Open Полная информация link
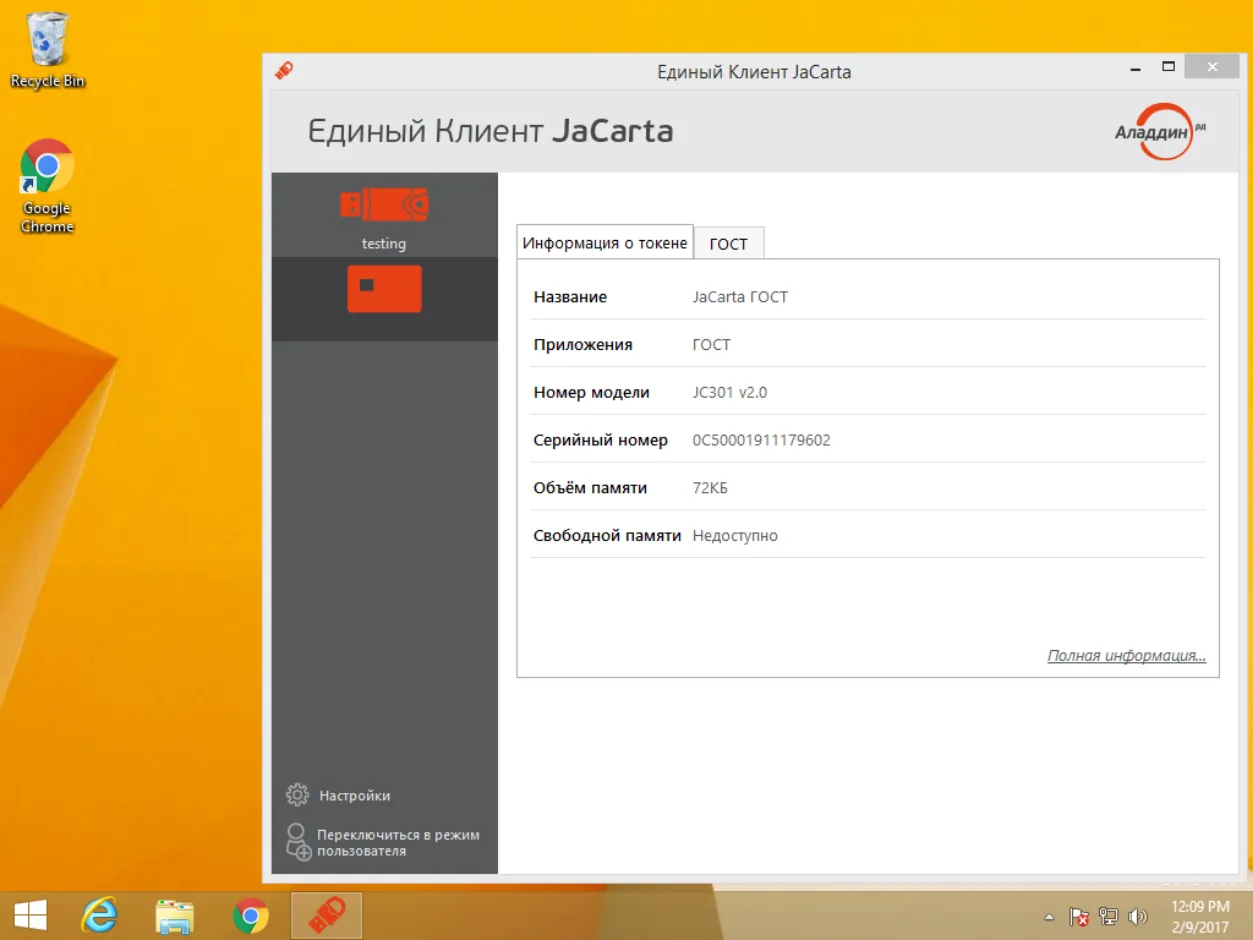The width and height of the screenshot is (1253, 940). coord(1126,656)
